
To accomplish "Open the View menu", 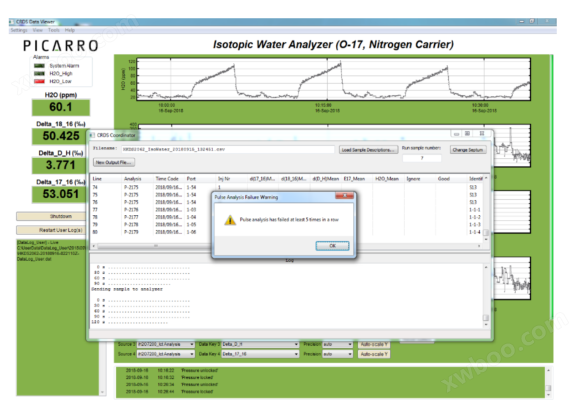I will [38, 30].
